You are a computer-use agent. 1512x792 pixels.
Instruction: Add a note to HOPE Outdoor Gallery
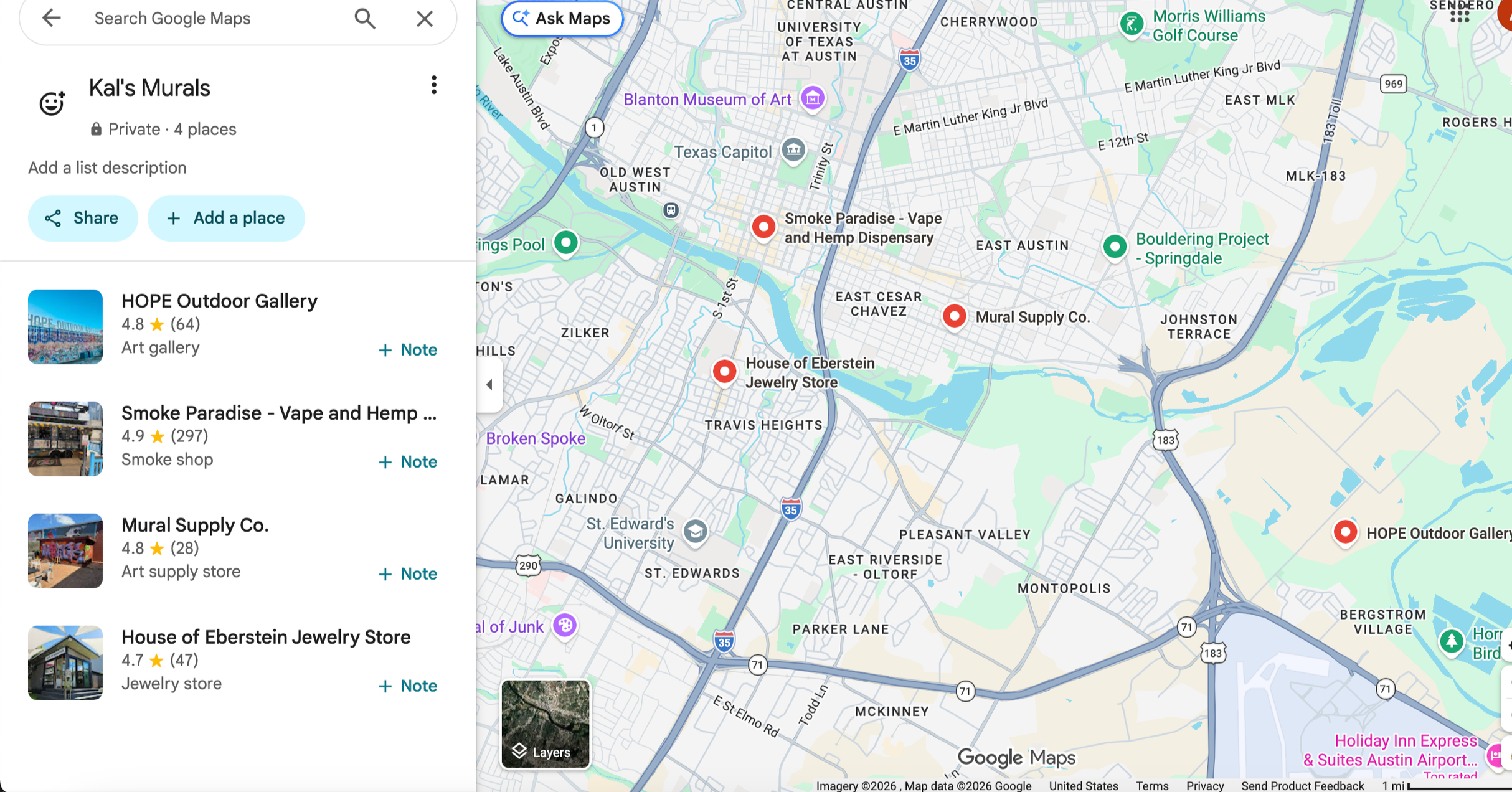pos(408,350)
